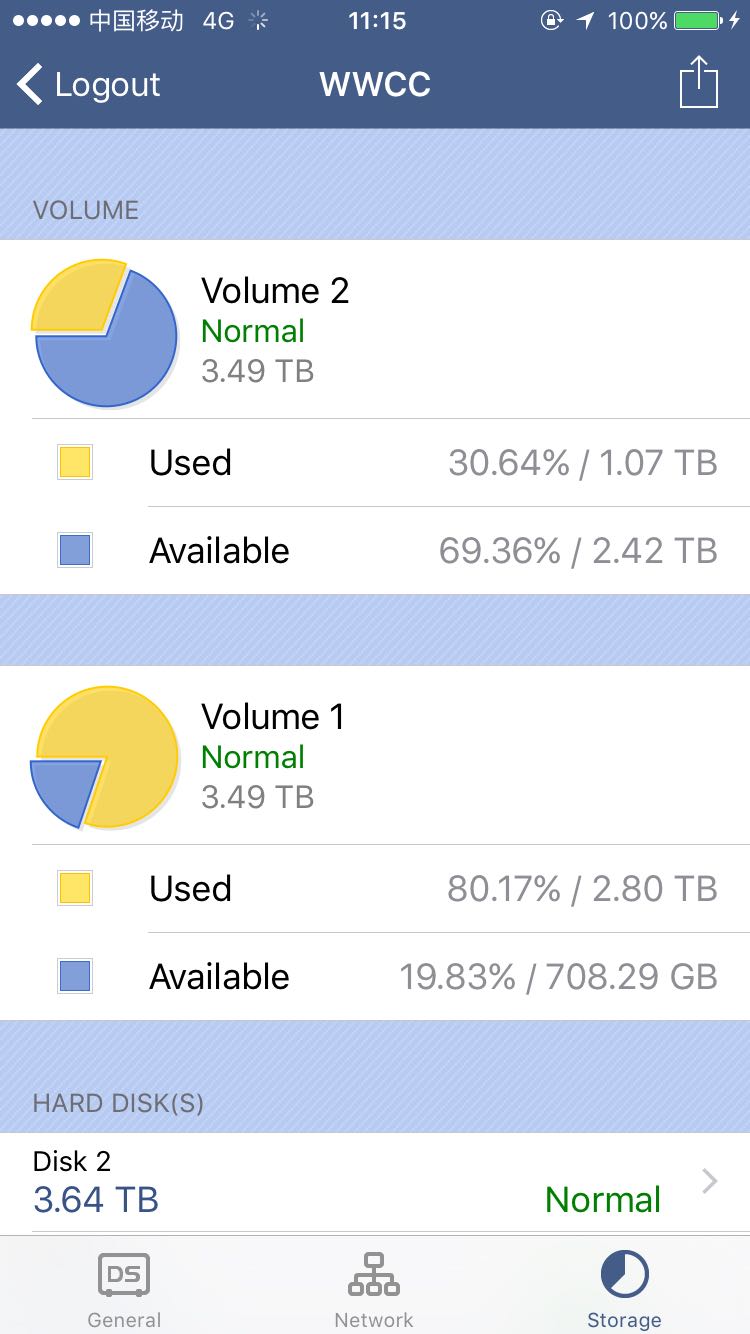Tap Volume 2 used 1.07 TB value
Viewport: 750px width, 1334px height.
click(658, 463)
